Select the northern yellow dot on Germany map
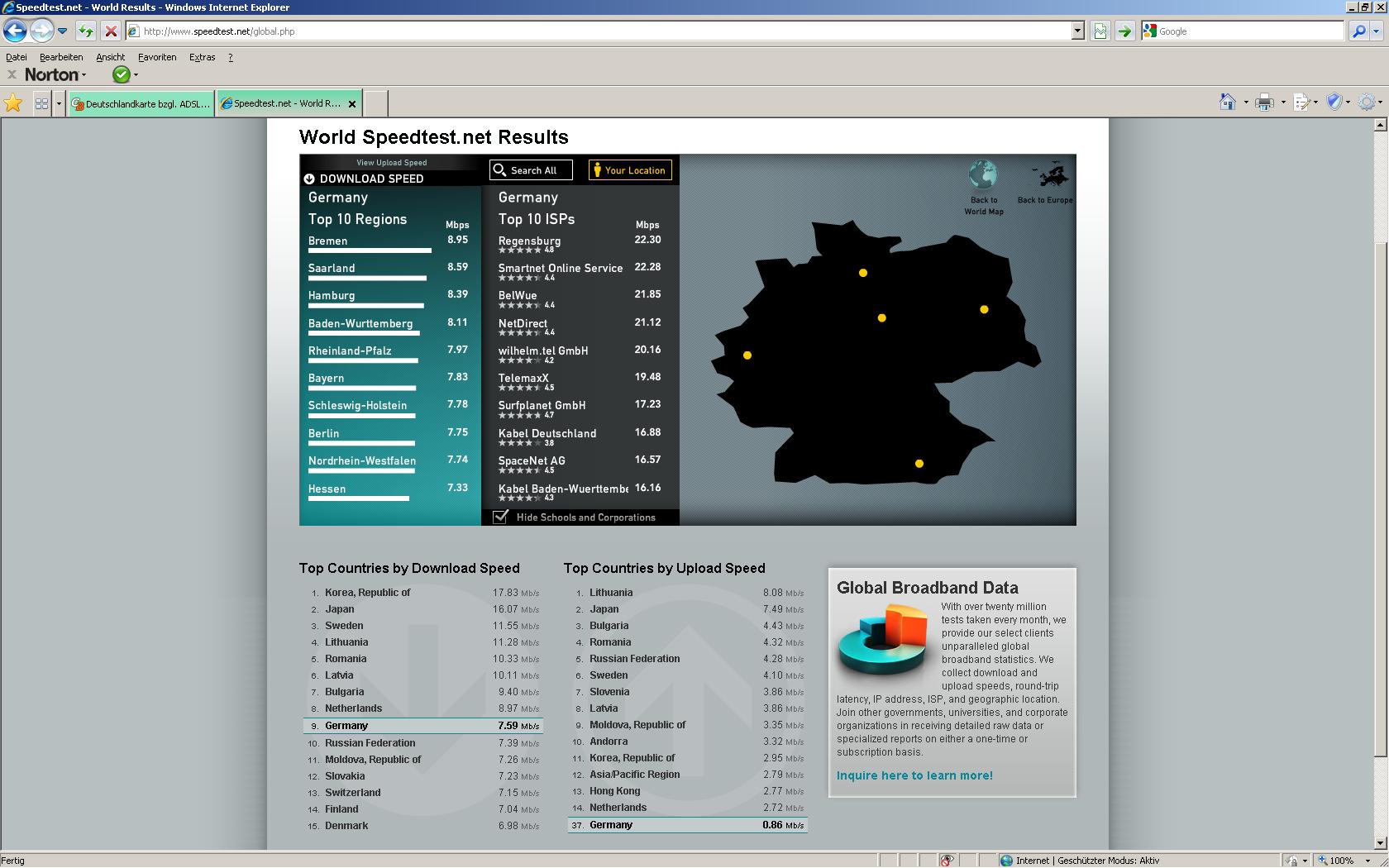 click(x=863, y=273)
